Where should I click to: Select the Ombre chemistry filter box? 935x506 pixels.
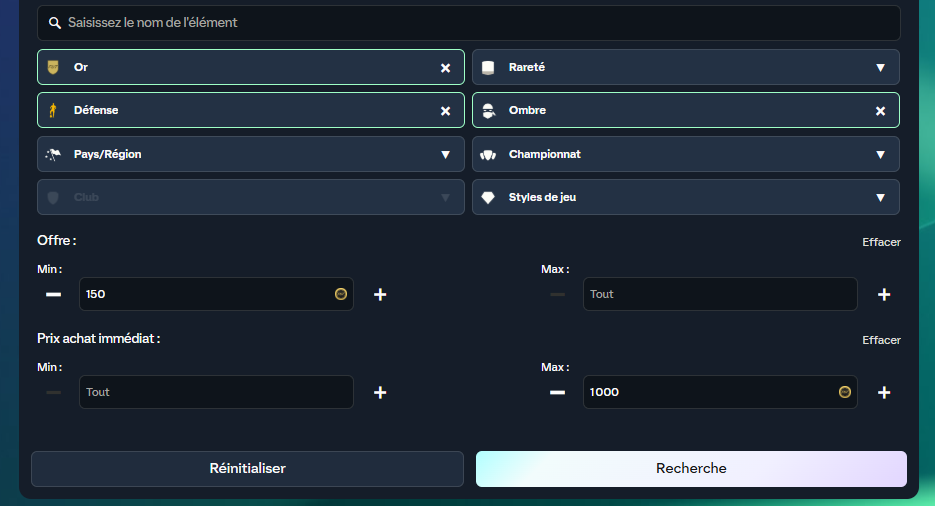point(686,110)
